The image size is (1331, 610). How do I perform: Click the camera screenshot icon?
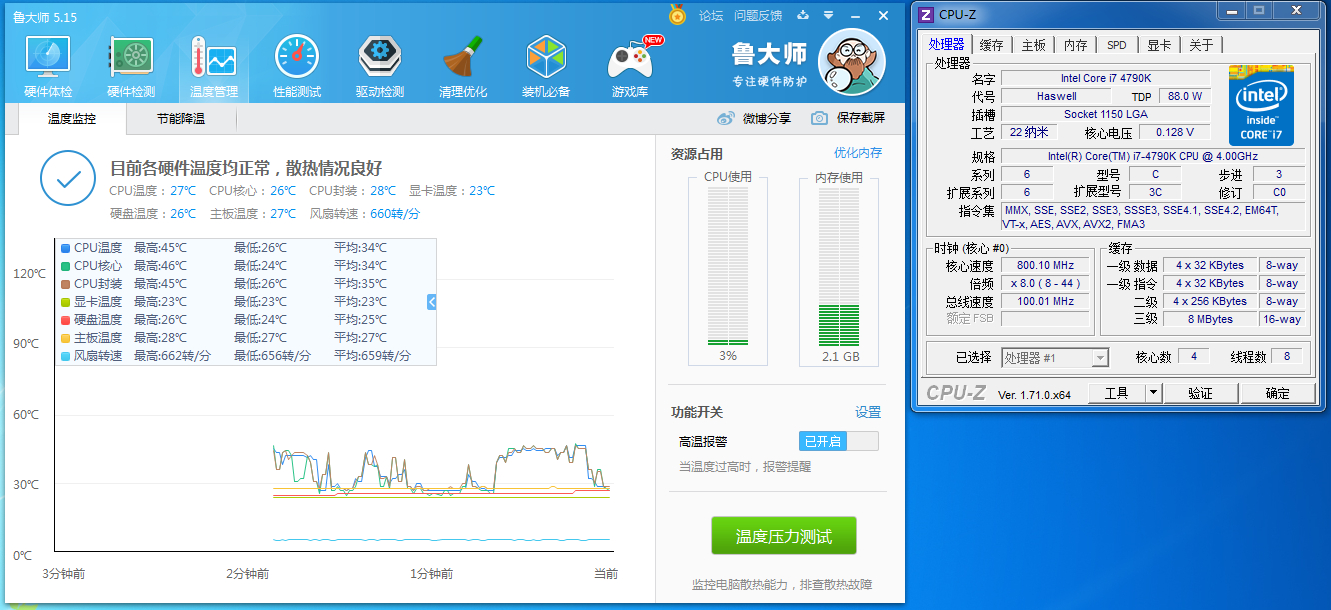pos(820,118)
